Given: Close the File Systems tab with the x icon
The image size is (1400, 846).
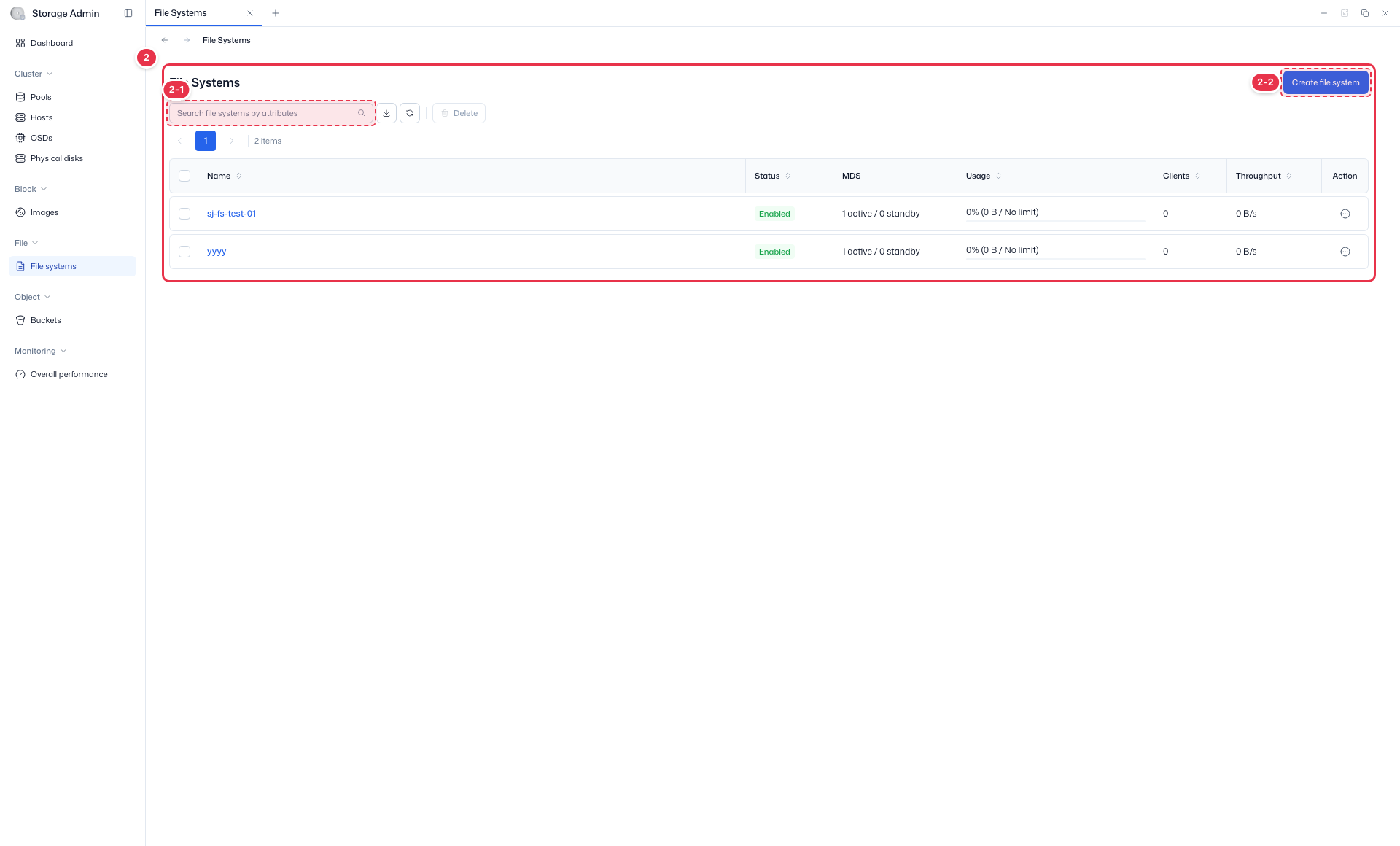Looking at the screenshot, I should point(250,13).
